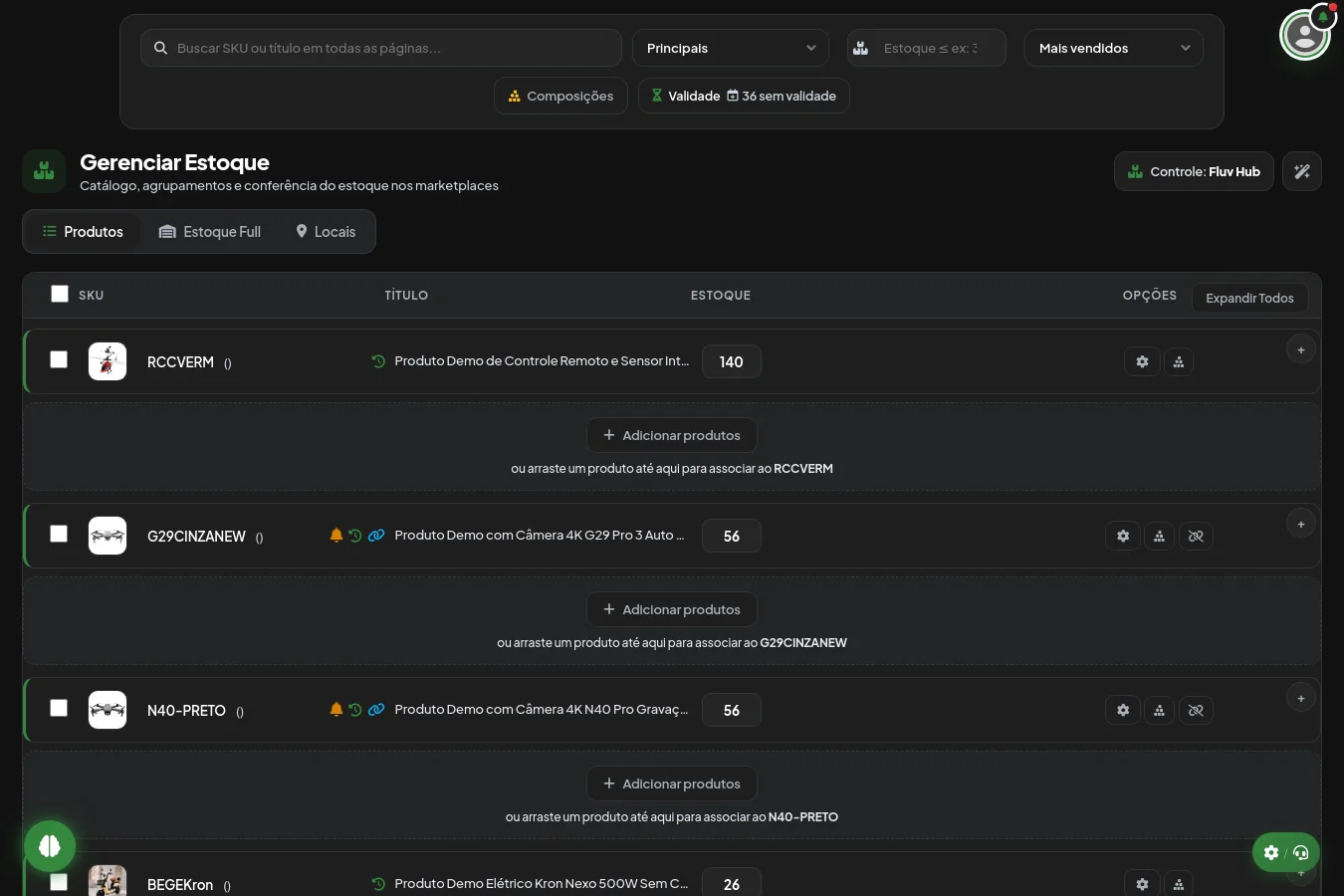1344x896 pixels.
Task: Click title Produto Demo Elétrico Kron Nexo
Action: pyautogui.click(x=542, y=884)
